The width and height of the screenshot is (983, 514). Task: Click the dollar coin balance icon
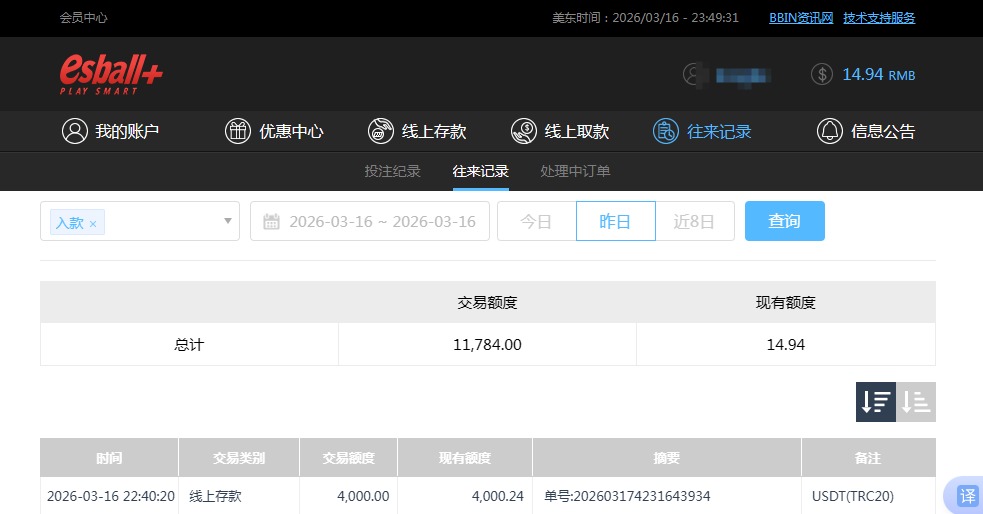pos(822,75)
